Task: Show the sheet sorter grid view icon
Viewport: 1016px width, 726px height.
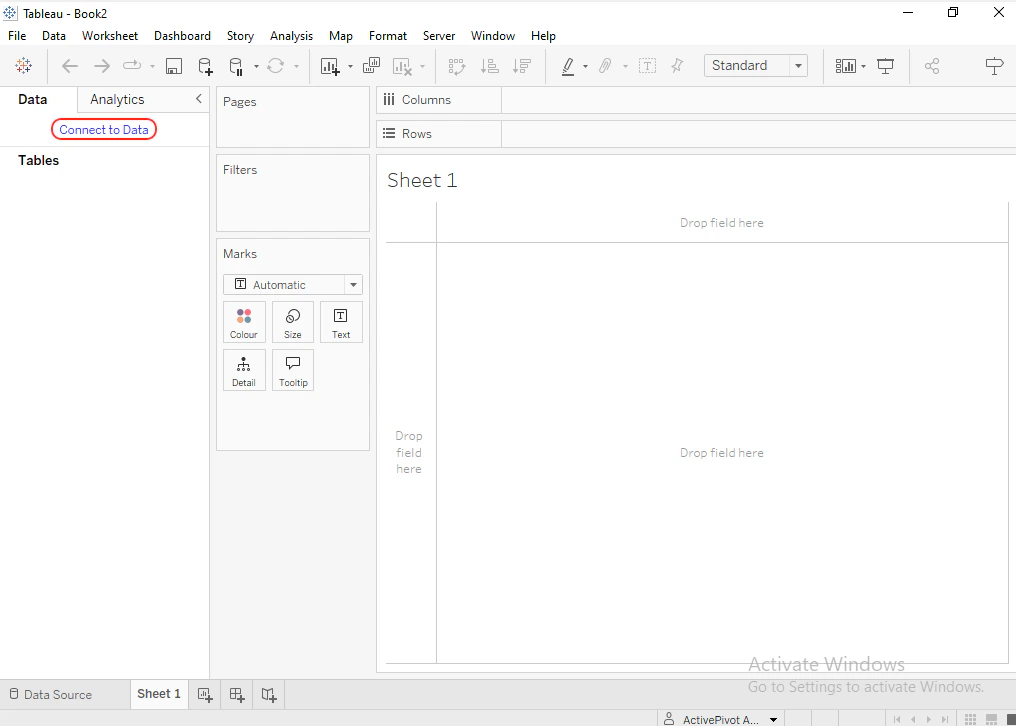Action: (x=970, y=720)
